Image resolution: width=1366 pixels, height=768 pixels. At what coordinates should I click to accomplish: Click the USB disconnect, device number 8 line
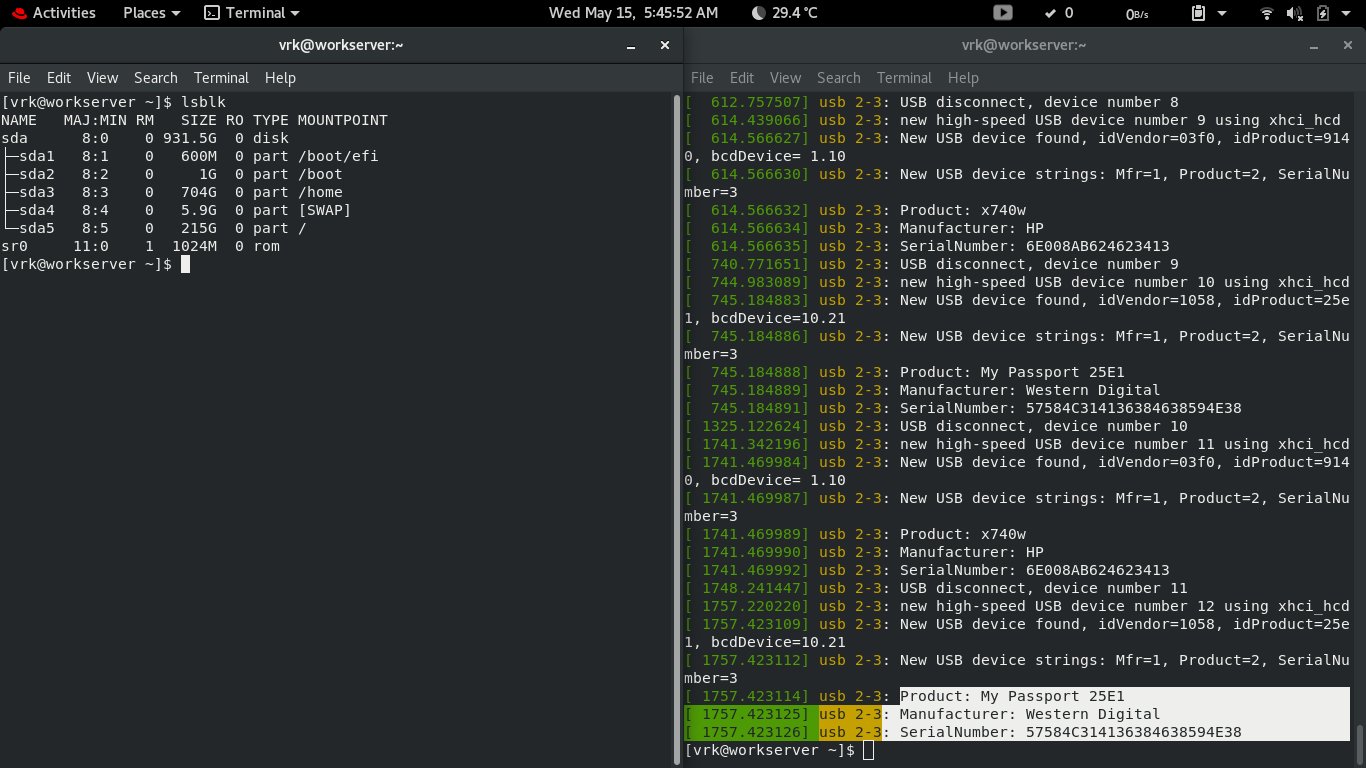coord(932,102)
